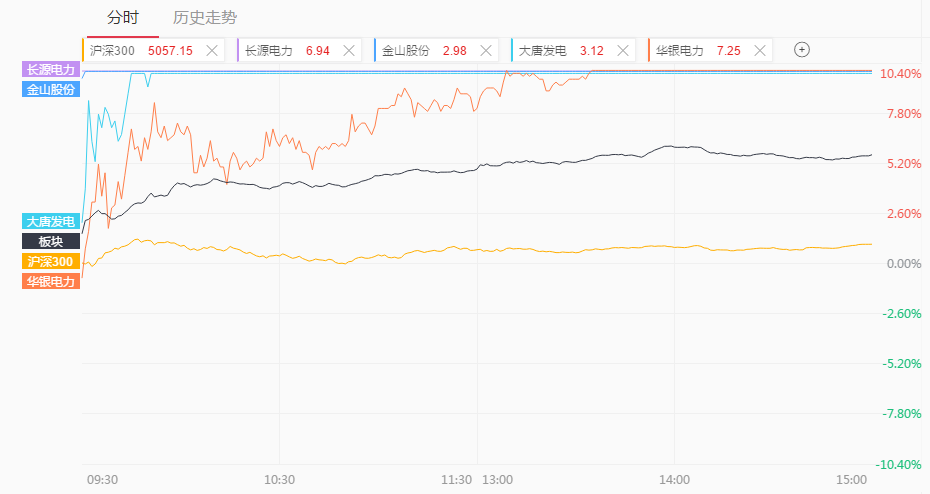Remove 金山股份 from the comparison
Screen dimensions: 930x494
(486, 50)
